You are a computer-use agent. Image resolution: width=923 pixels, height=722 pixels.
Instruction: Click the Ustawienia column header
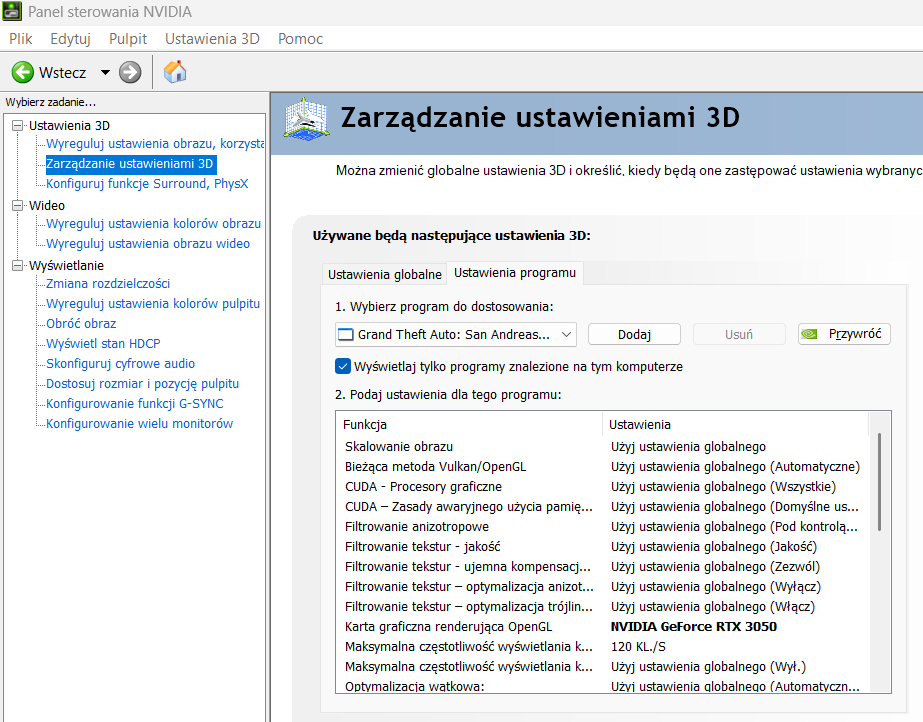735,424
